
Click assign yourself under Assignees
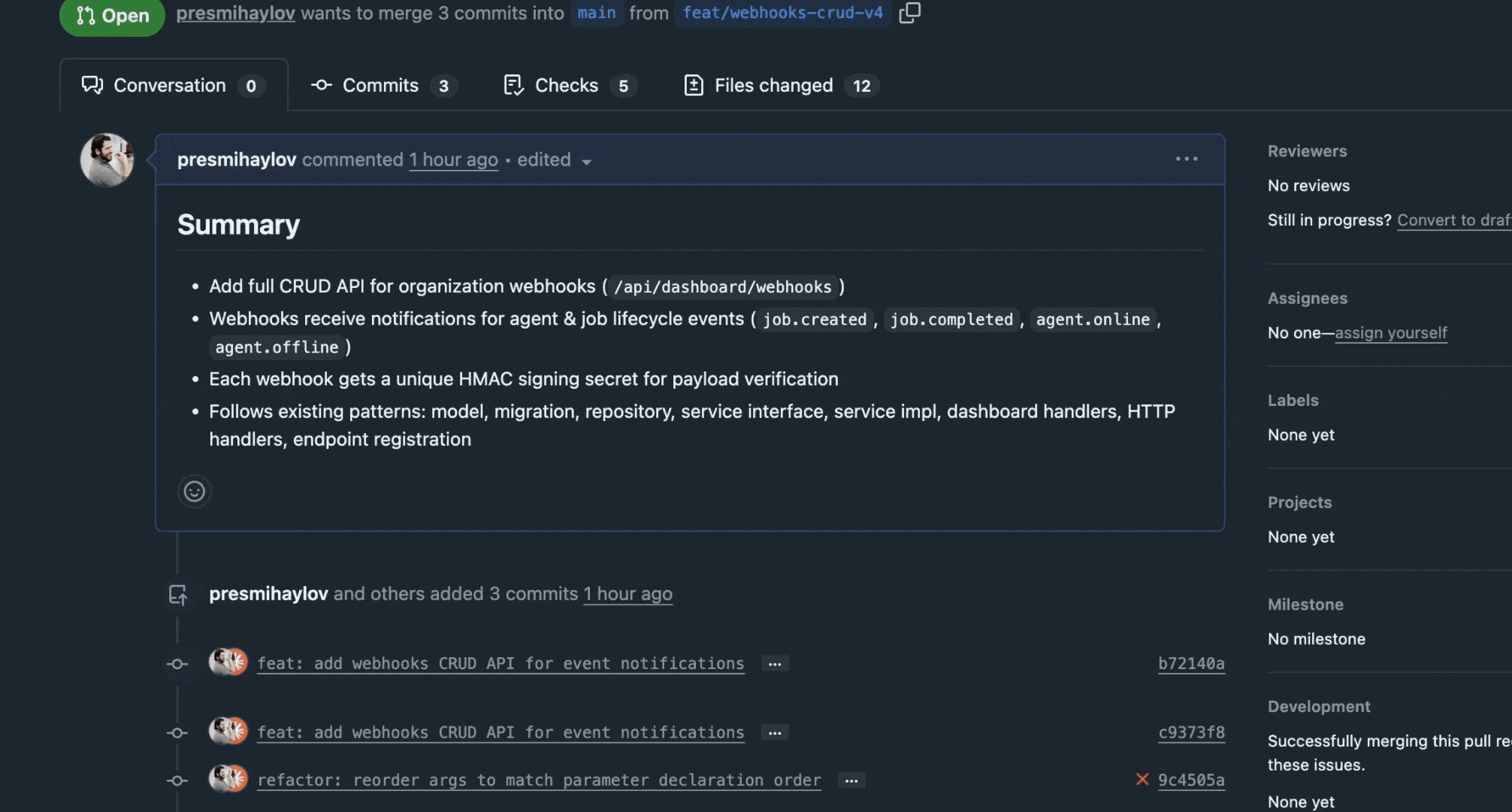[x=1390, y=332]
